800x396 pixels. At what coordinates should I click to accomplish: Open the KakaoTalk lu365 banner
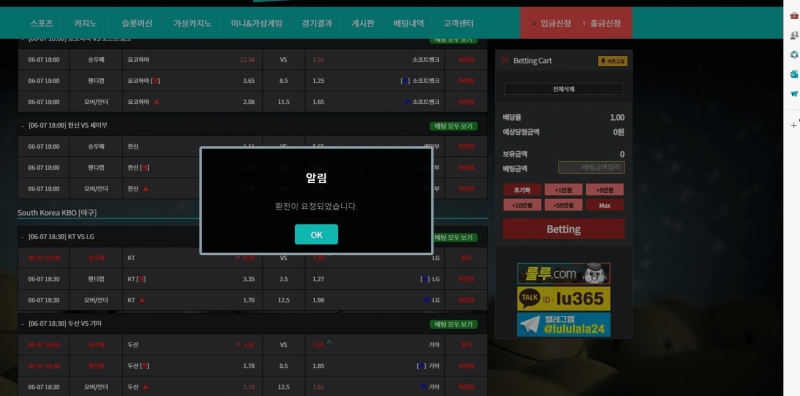[x=563, y=299]
